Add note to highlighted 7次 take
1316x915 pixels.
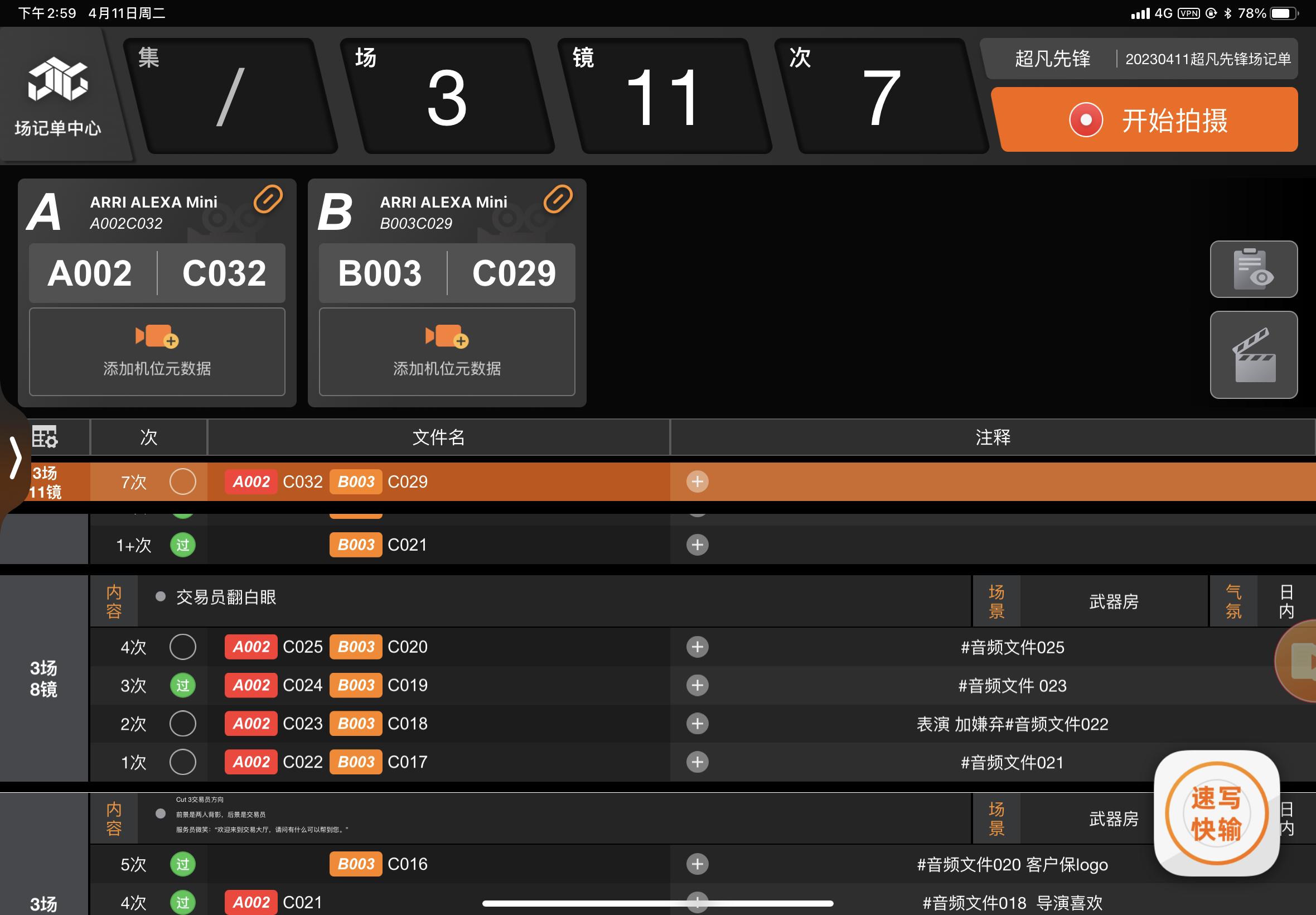point(696,481)
